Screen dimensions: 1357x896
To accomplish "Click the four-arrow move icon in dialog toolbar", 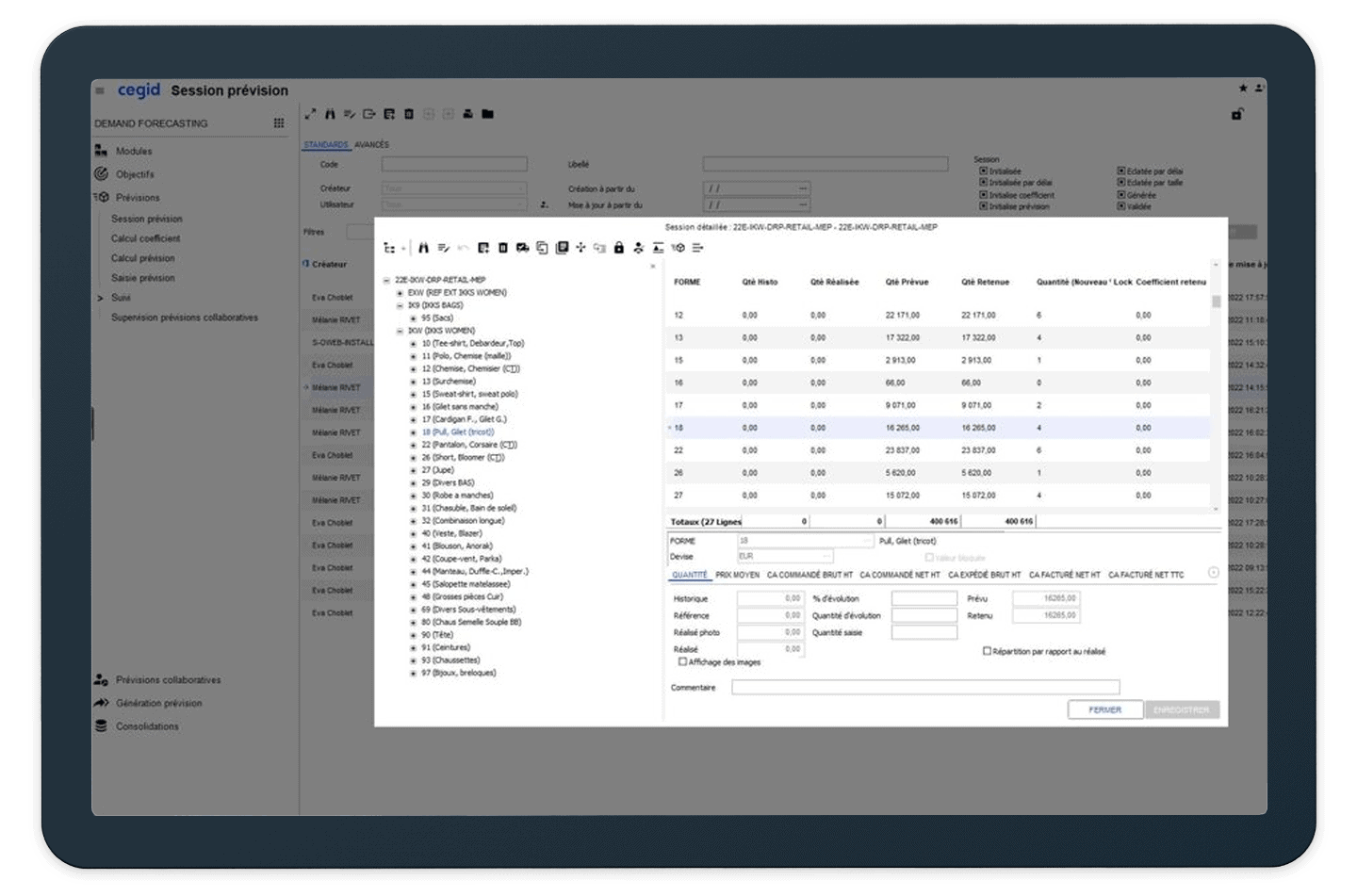I will click(x=580, y=248).
